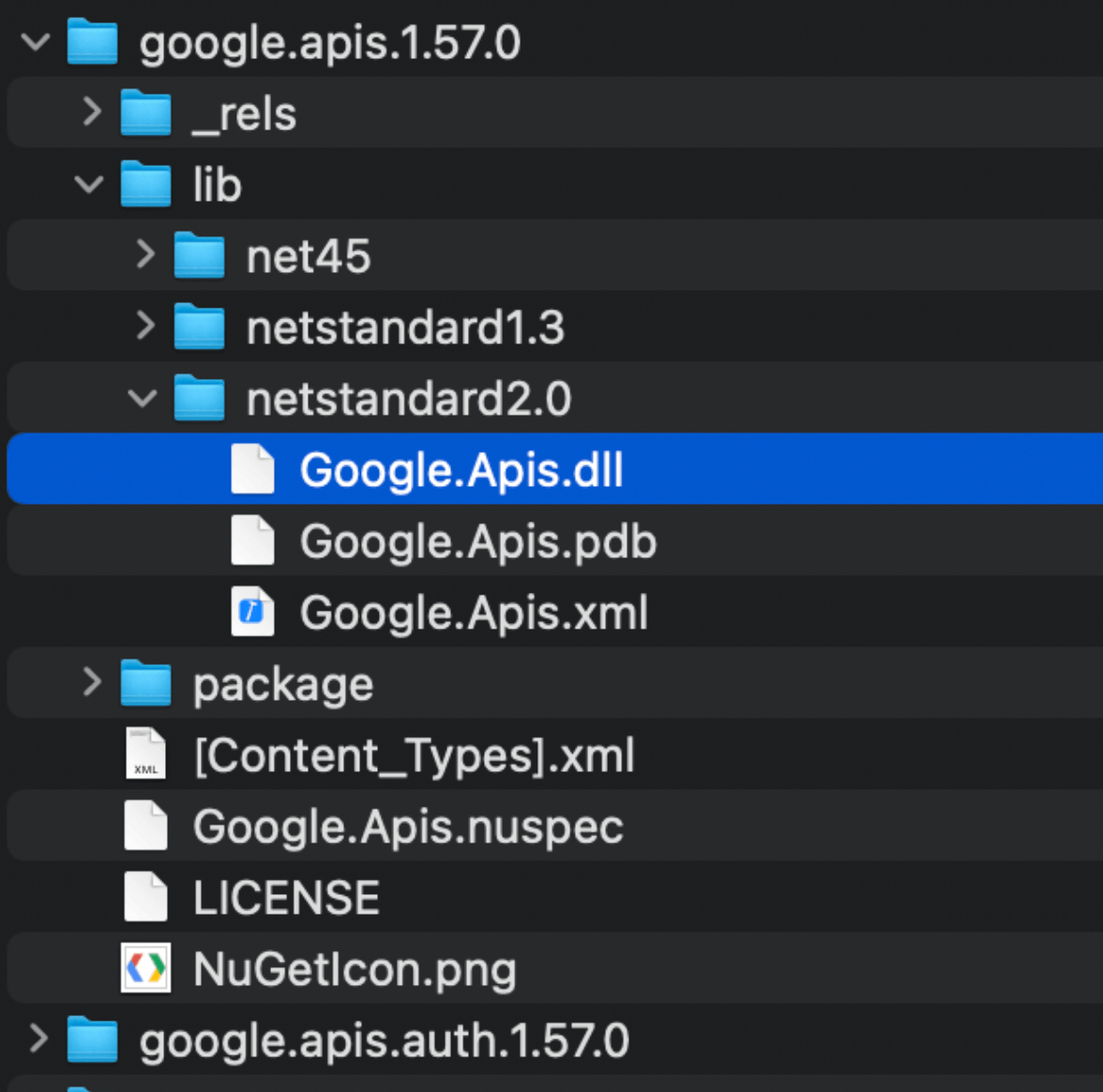Select the LICENSE file name
Image resolution: width=1103 pixels, height=1092 pixels.
(287, 899)
